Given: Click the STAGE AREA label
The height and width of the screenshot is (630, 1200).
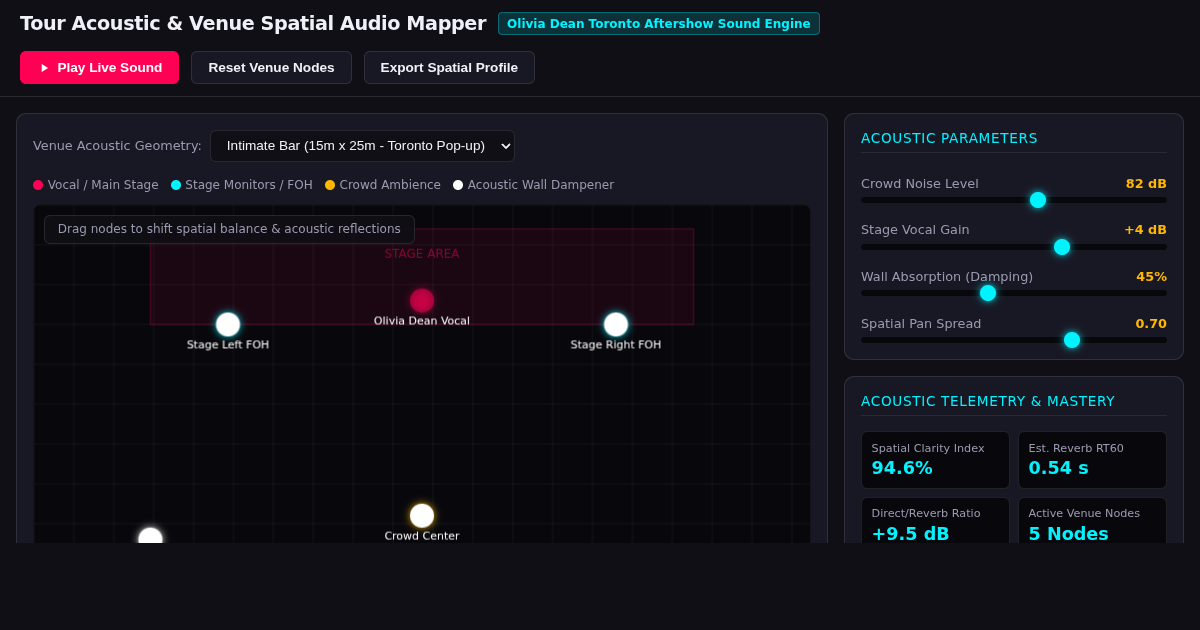Looking at the screenshot, I should [x=422, y=254].
